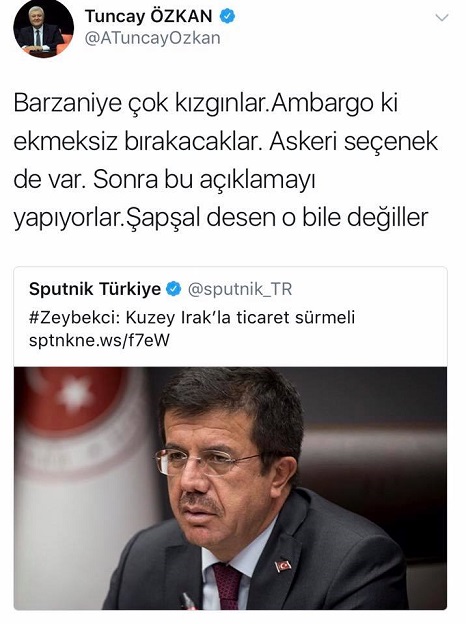
Task: Click the Sputnik Türkiye verified badge
Action: coord(173,289)
